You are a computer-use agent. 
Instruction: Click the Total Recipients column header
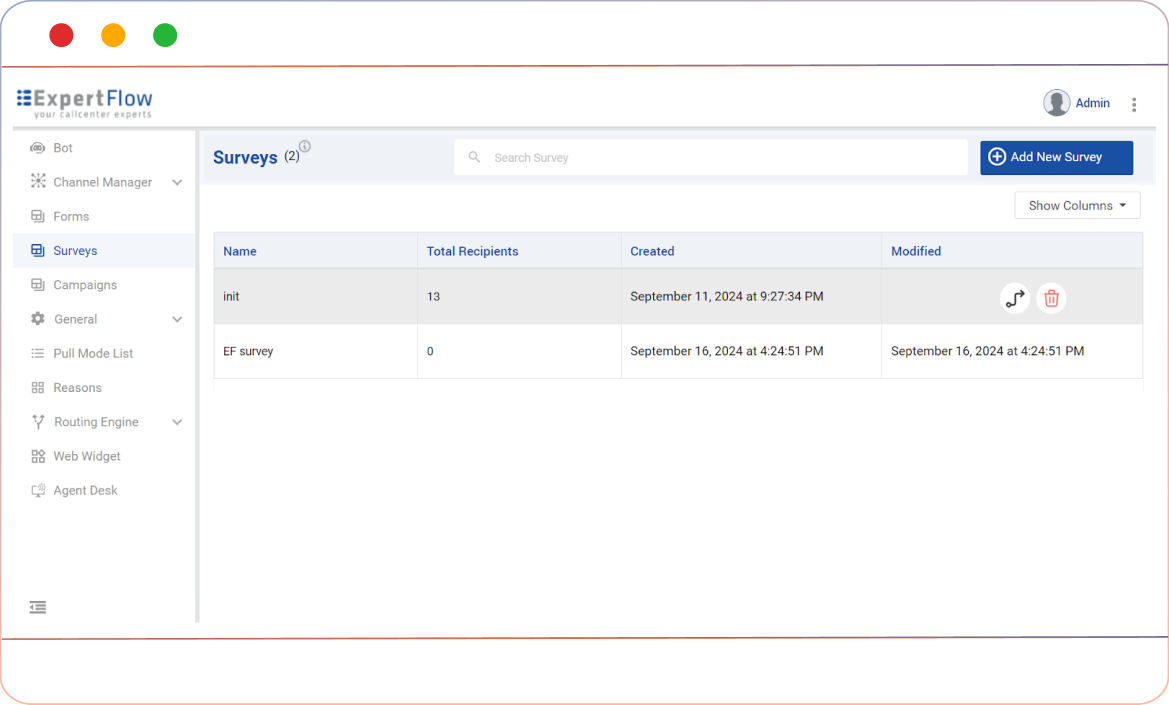(x=472, y=251)
